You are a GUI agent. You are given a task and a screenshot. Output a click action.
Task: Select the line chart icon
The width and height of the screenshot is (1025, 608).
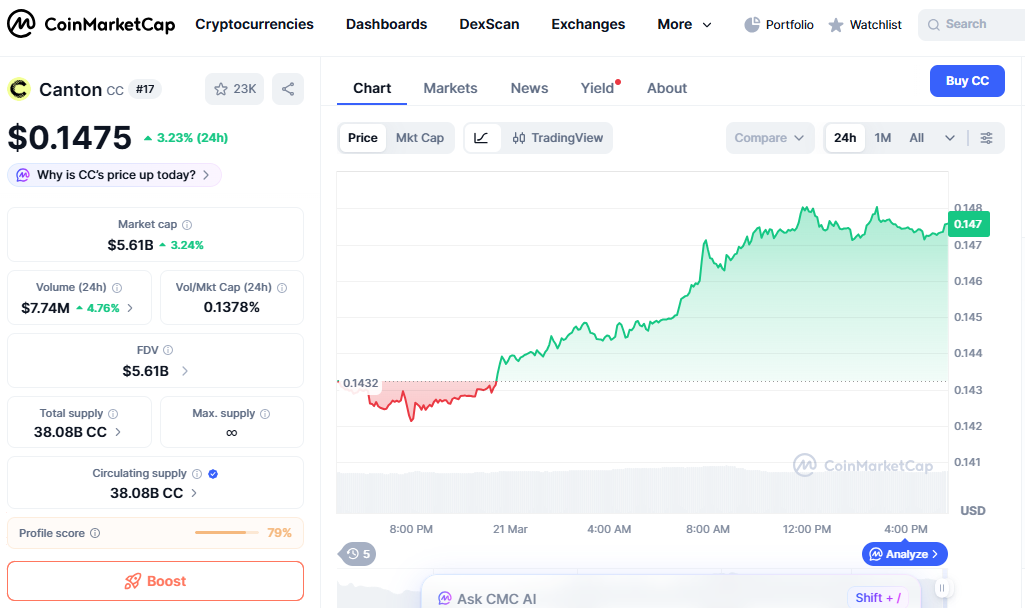(482, 138)
